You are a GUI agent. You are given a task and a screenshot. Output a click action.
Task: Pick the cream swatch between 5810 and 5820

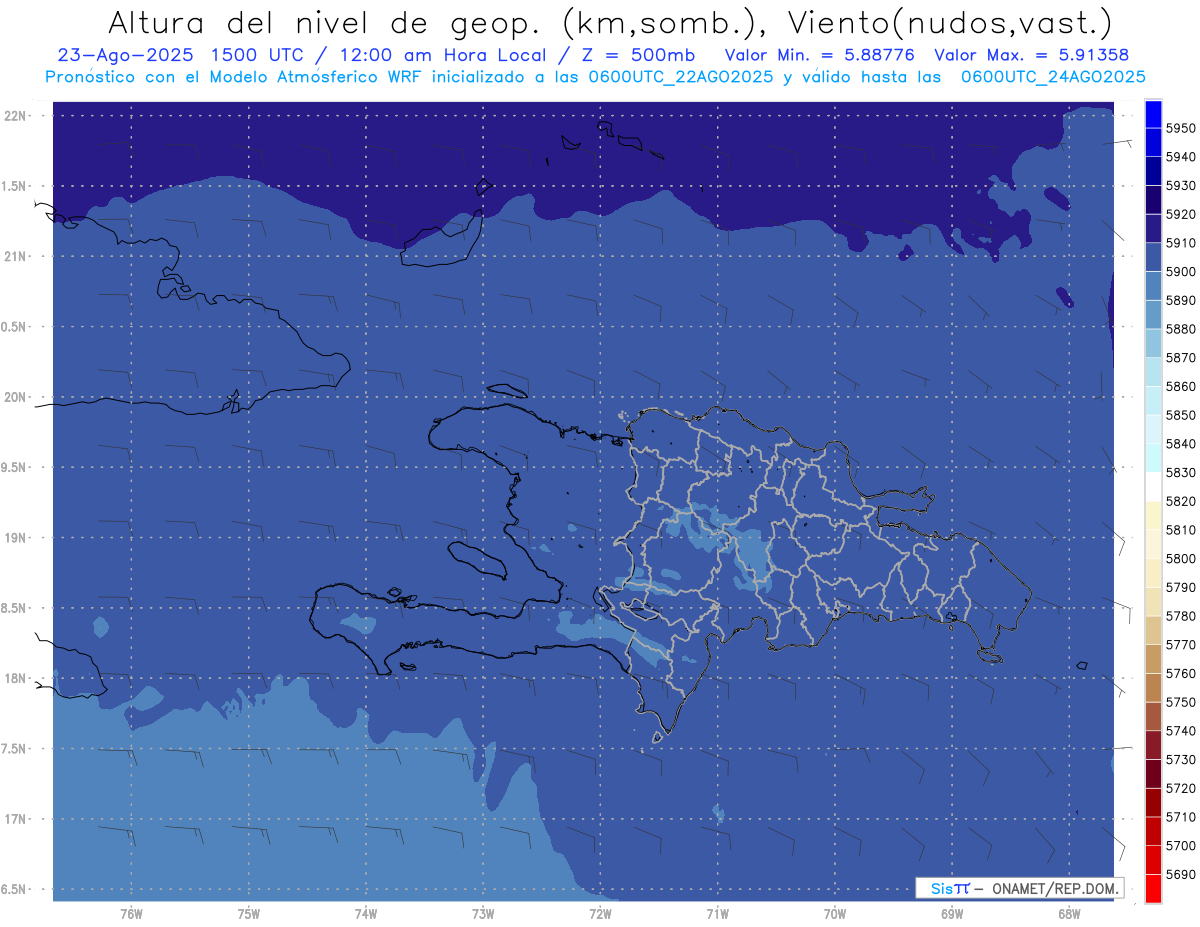click(x=1153, y=515)
